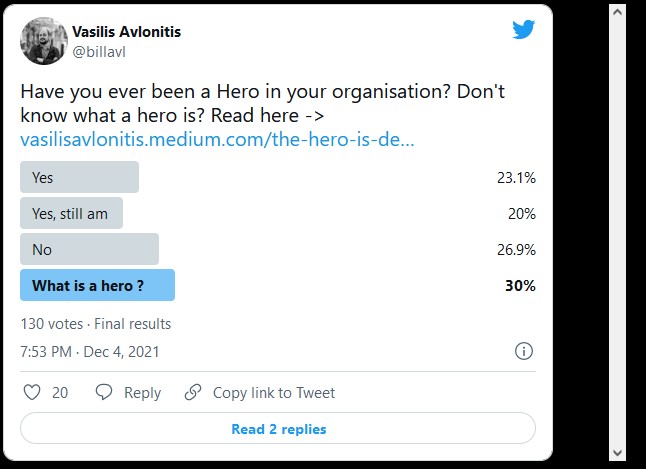Click the Reply text label
This screenshot has height=469, width=646.
coord(143,393)
